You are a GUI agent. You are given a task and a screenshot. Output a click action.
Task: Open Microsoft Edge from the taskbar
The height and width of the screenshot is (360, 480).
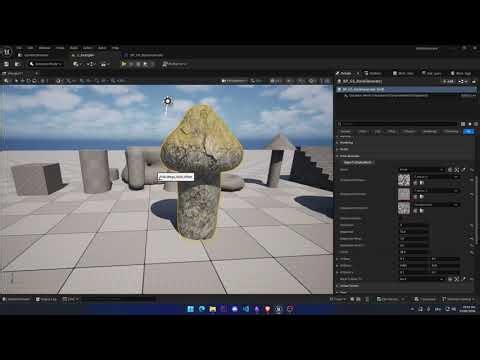pyautogui.click(x=202, y=309)
